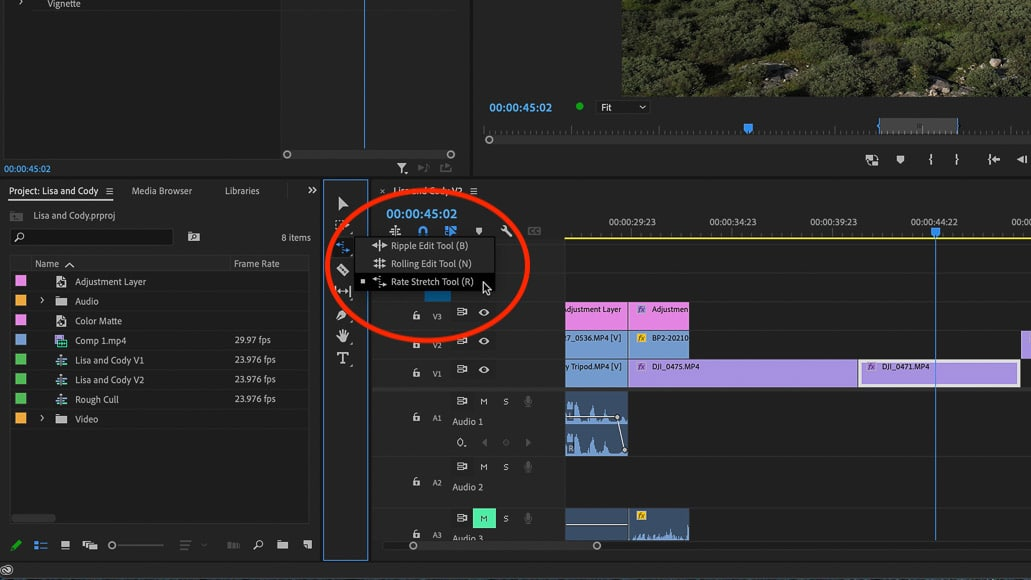
Task: Enable voice-over record on Audio 1
Action: [527, 401]
